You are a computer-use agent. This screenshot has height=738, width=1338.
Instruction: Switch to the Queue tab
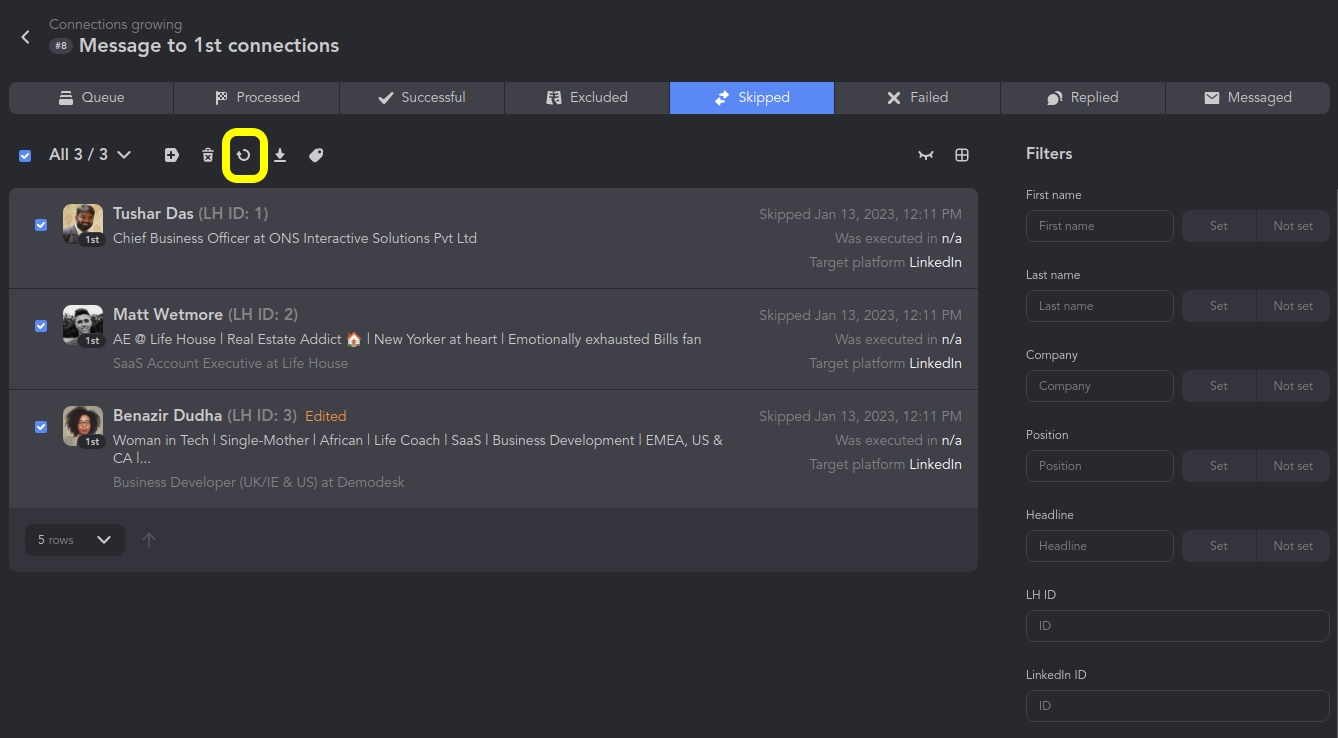pos(91,97)
